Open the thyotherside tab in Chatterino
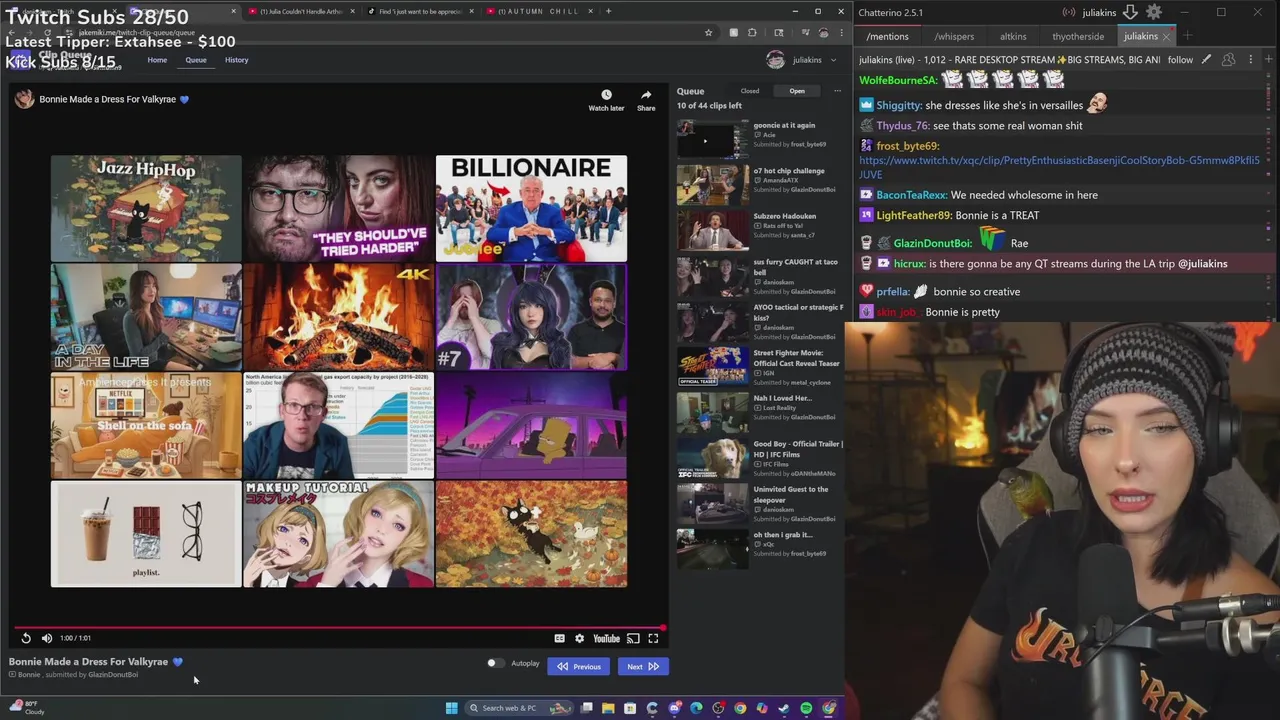This screenshot has width=1280, height=720. 1078,37
